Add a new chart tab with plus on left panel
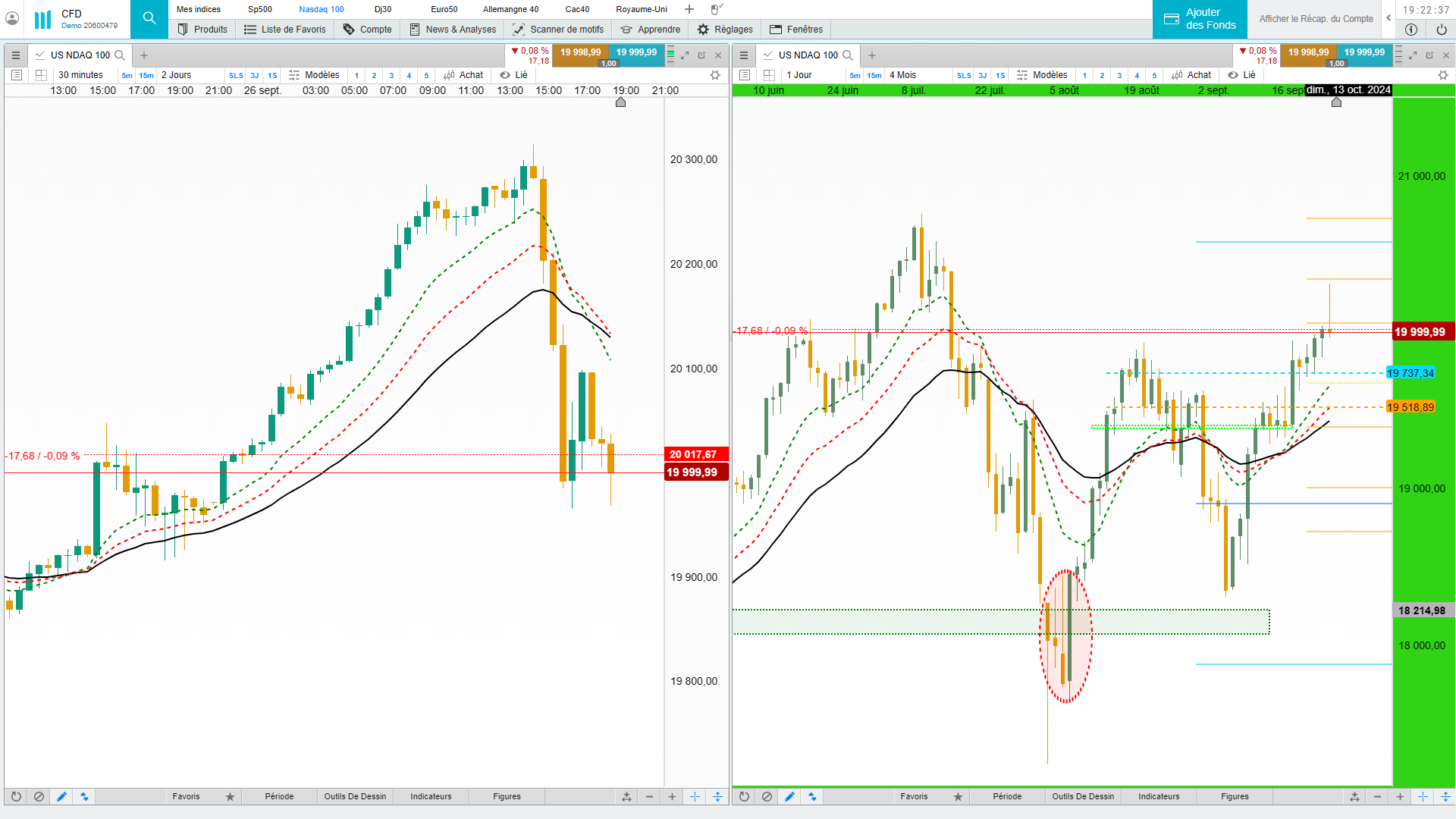Viewport: 1456px width, 819px height. coord(144,55)
